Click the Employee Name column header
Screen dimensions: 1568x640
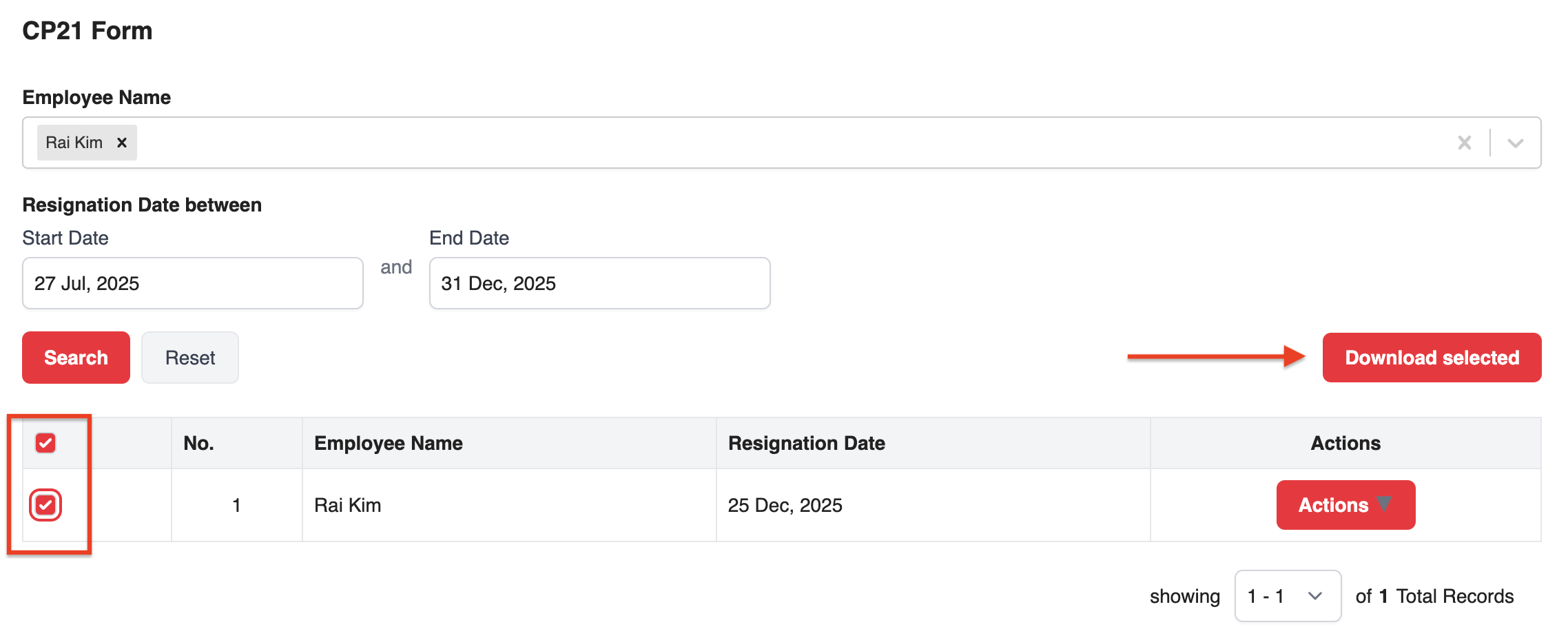[x=388, y=443]
